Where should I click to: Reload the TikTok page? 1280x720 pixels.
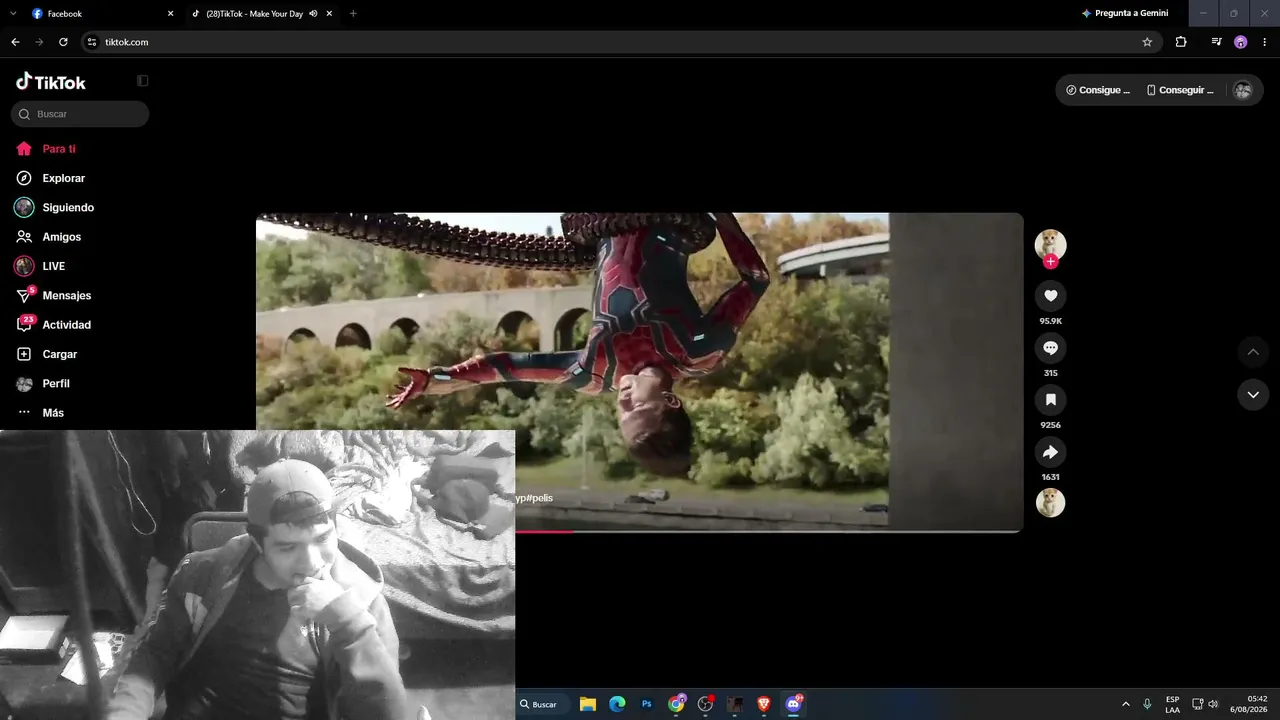click(63, 42)
